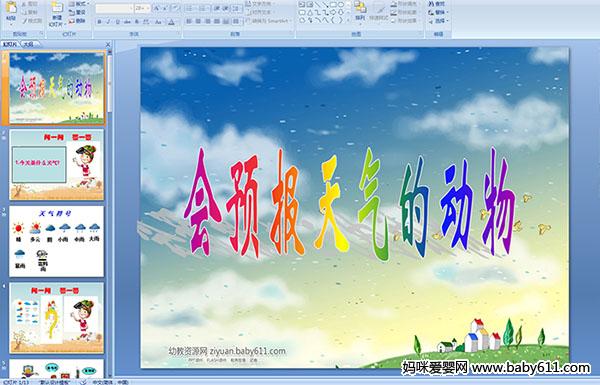Screen dimensions: 600x385
Task: Click the Font Color letter A swatch
Action: coord(171,22)
